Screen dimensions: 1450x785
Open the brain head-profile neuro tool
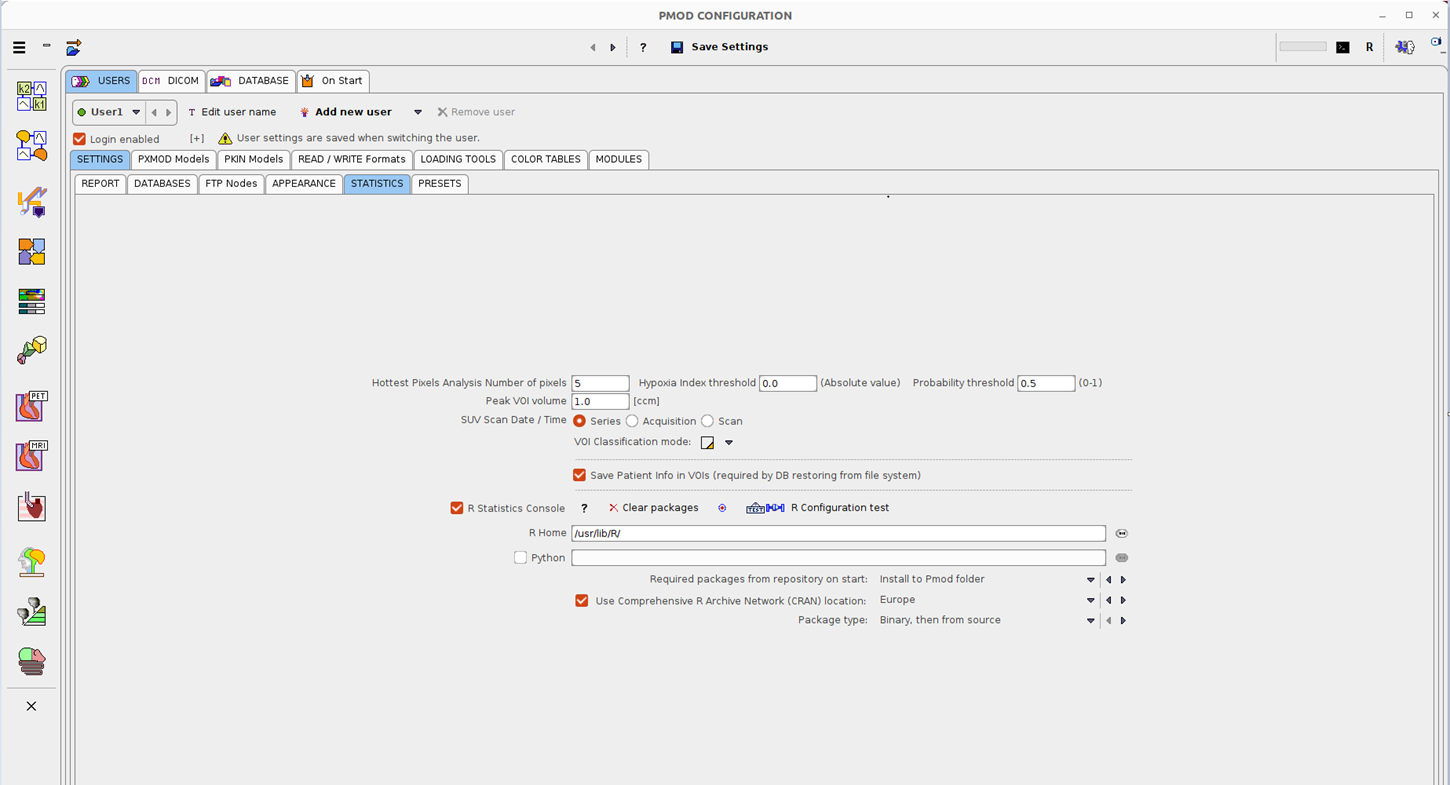click(x=32, y=562)
